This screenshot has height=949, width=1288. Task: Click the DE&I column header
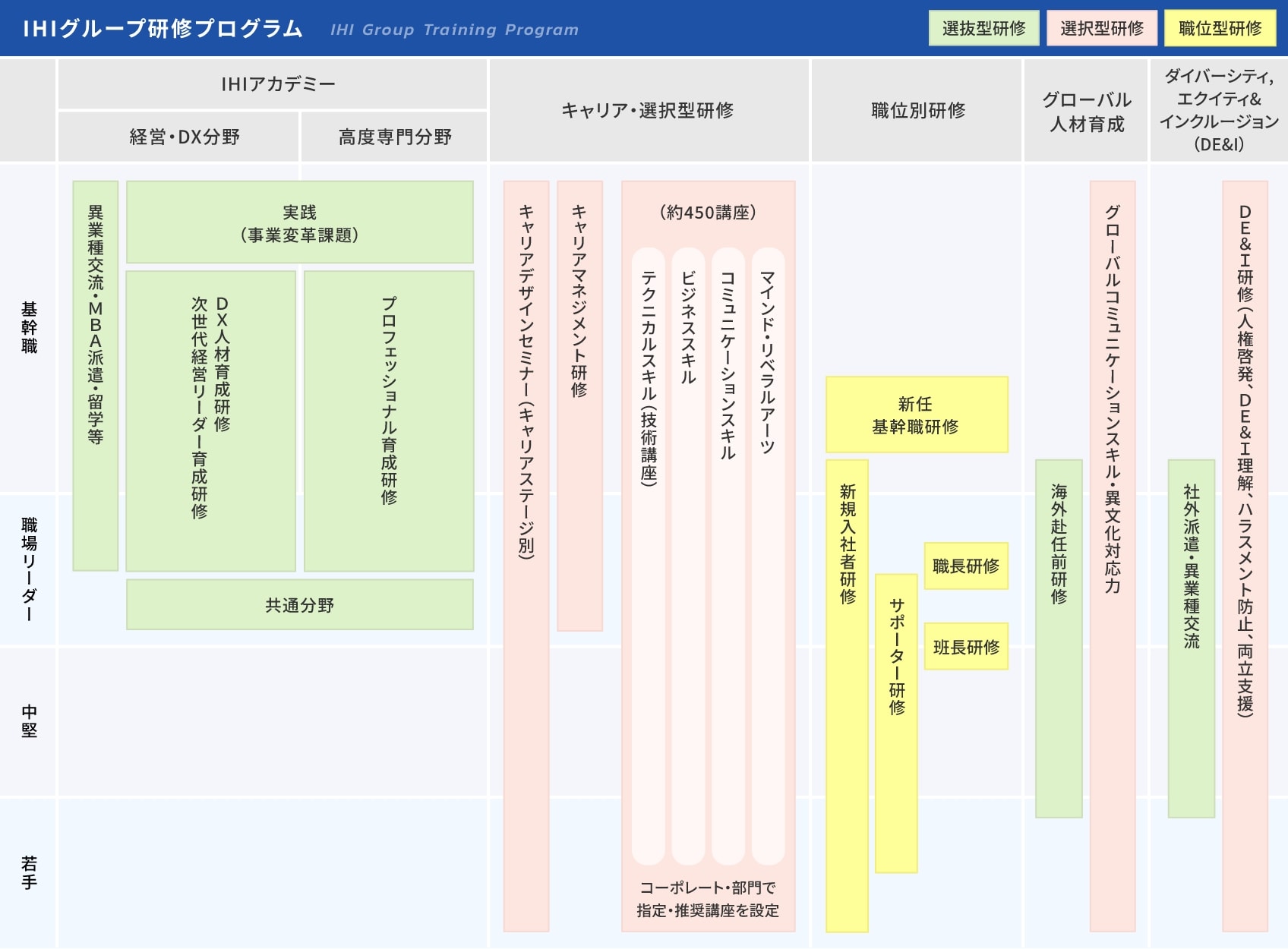point(1219,110)
